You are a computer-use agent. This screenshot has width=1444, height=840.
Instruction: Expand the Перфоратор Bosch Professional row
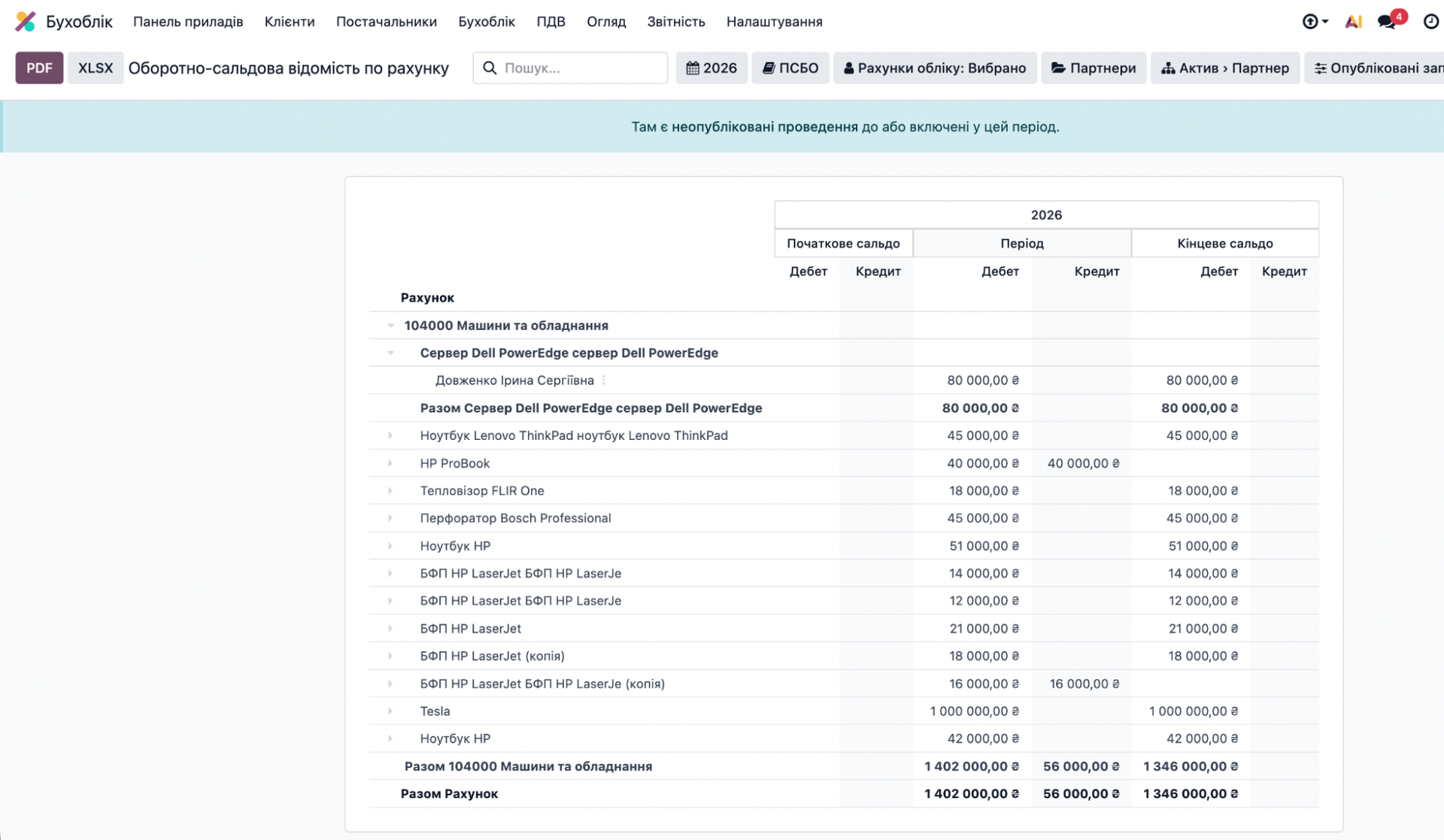point(390,518)
